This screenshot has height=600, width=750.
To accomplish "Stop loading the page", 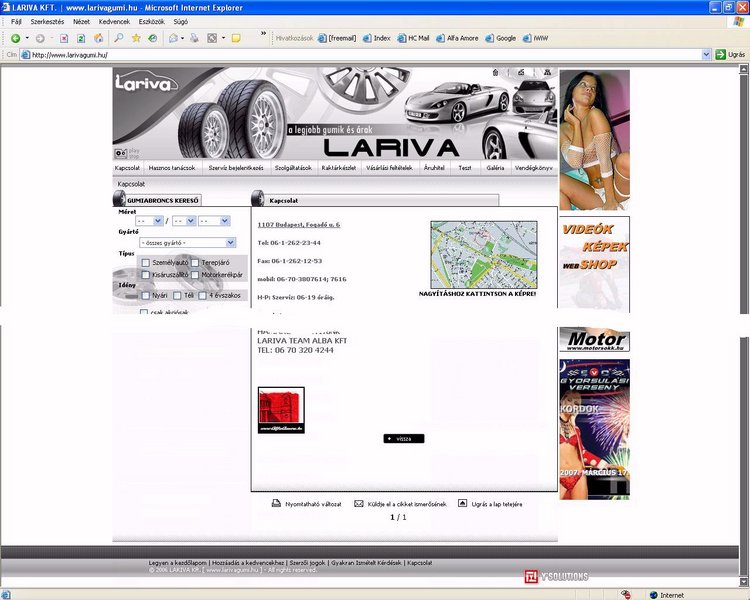I will pyautogui.click(x=64, y=38).
